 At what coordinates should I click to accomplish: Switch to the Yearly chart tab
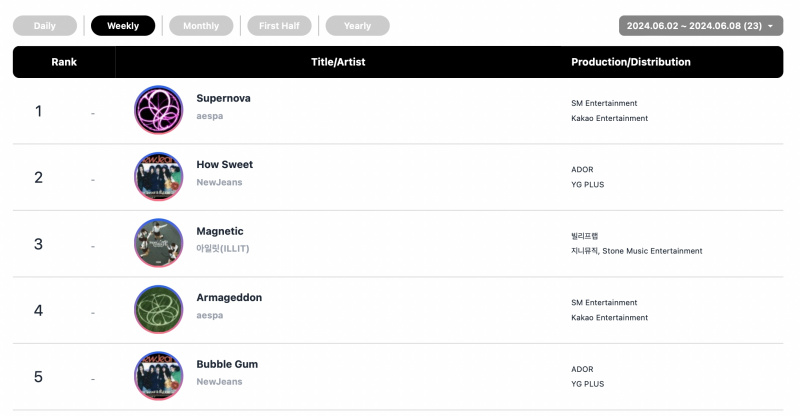[357, 26]
